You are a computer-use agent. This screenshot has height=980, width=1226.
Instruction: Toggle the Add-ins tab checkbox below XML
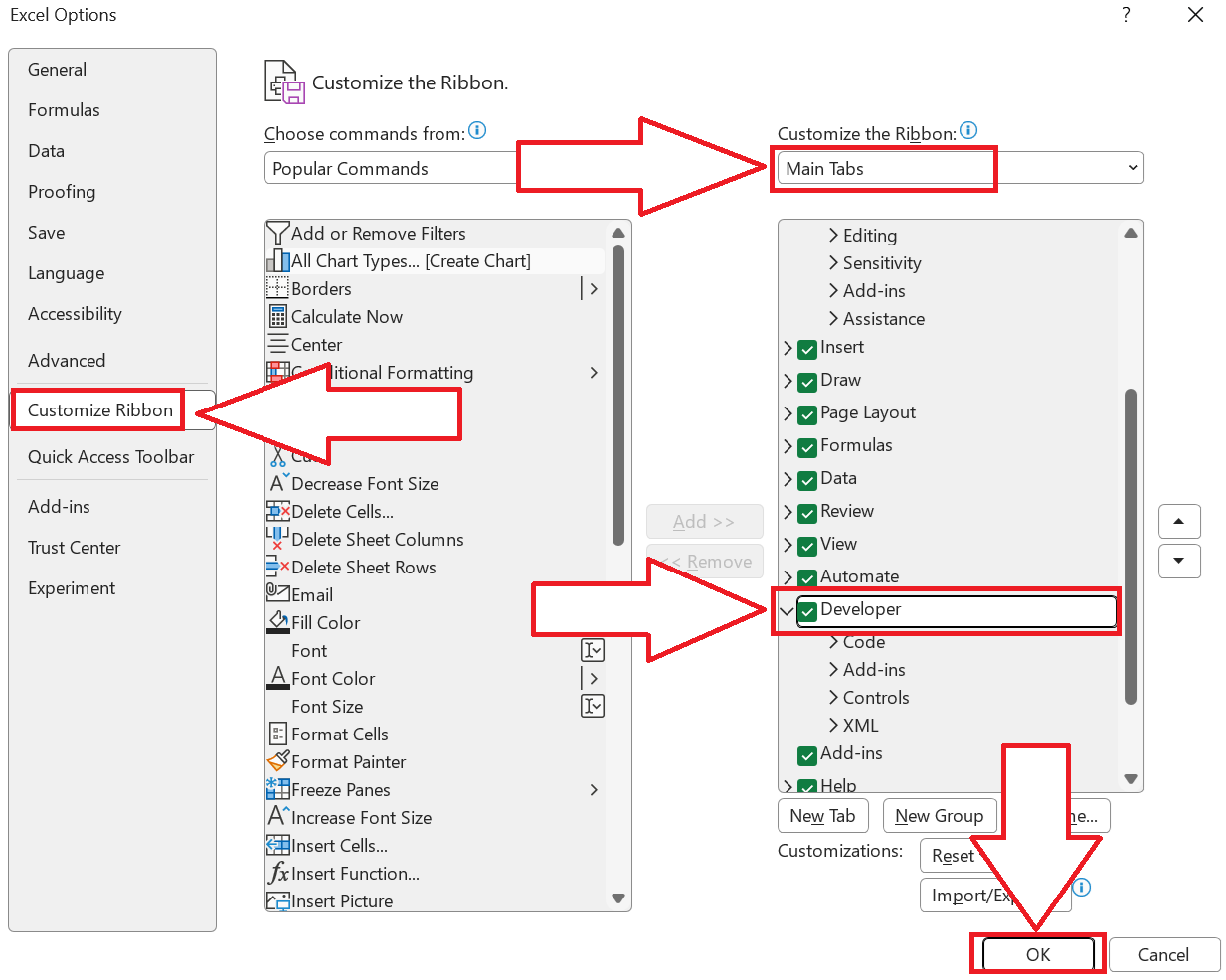coord(807,755)
